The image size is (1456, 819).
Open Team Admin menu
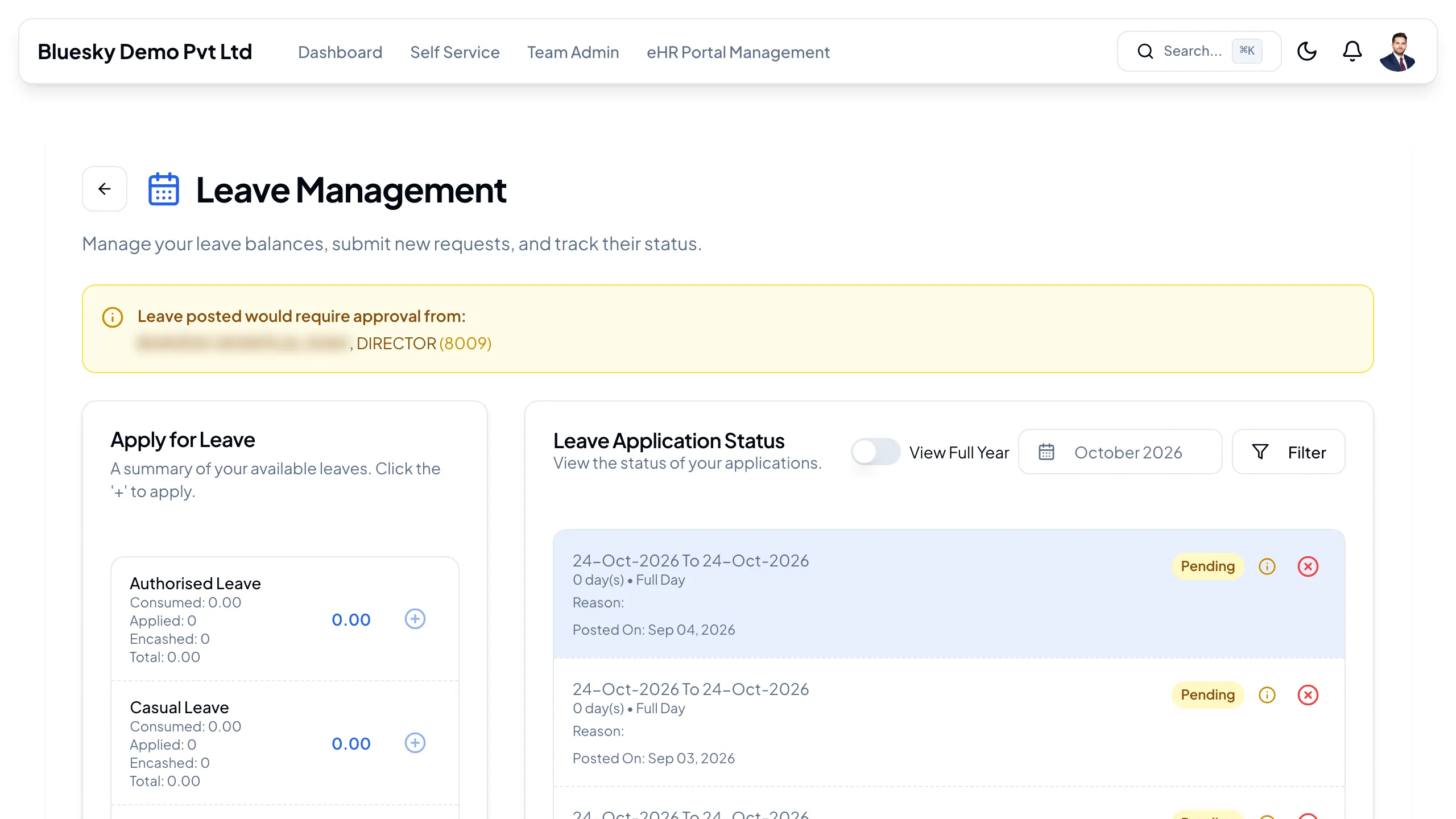[x=573, y=52]
